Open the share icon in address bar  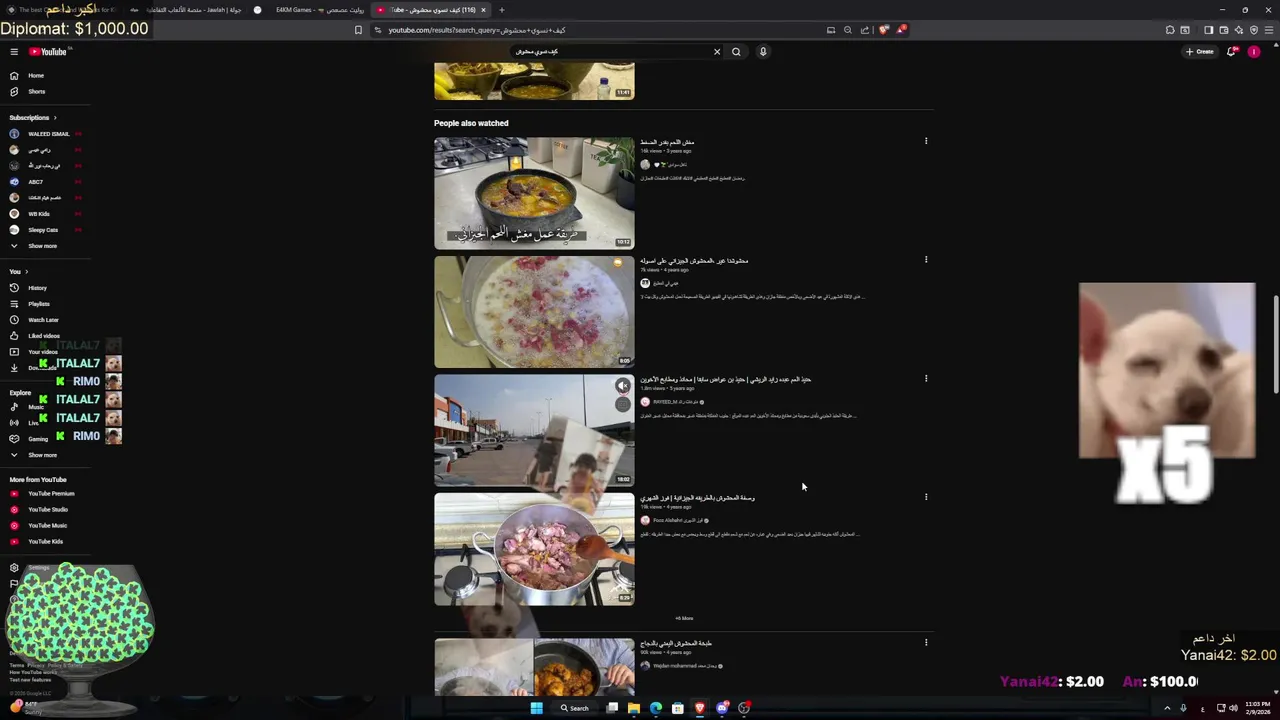pyautogui.click(x=865, y=30)
